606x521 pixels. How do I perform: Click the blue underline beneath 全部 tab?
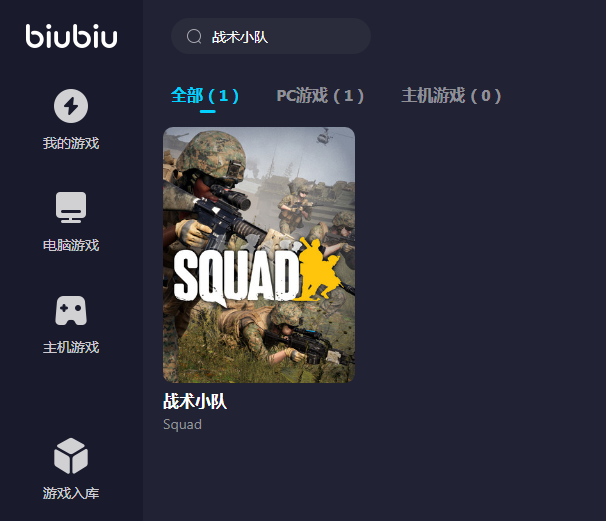(208, 112)
